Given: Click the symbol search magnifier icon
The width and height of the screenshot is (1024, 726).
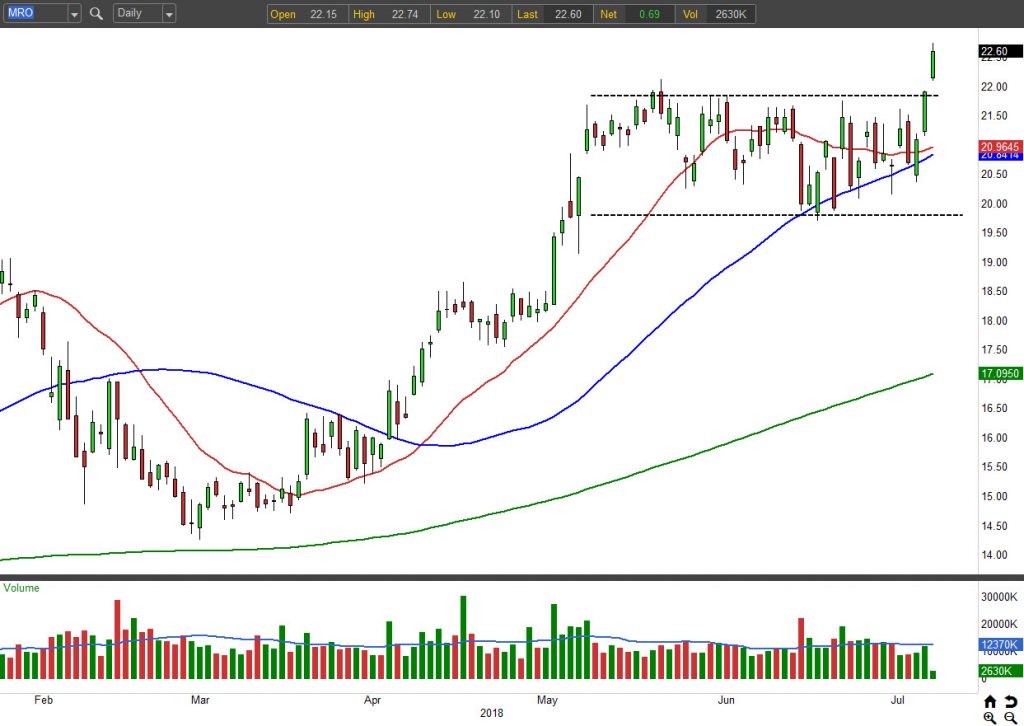Looking at the screenshot, I should [x=96, y=14].
